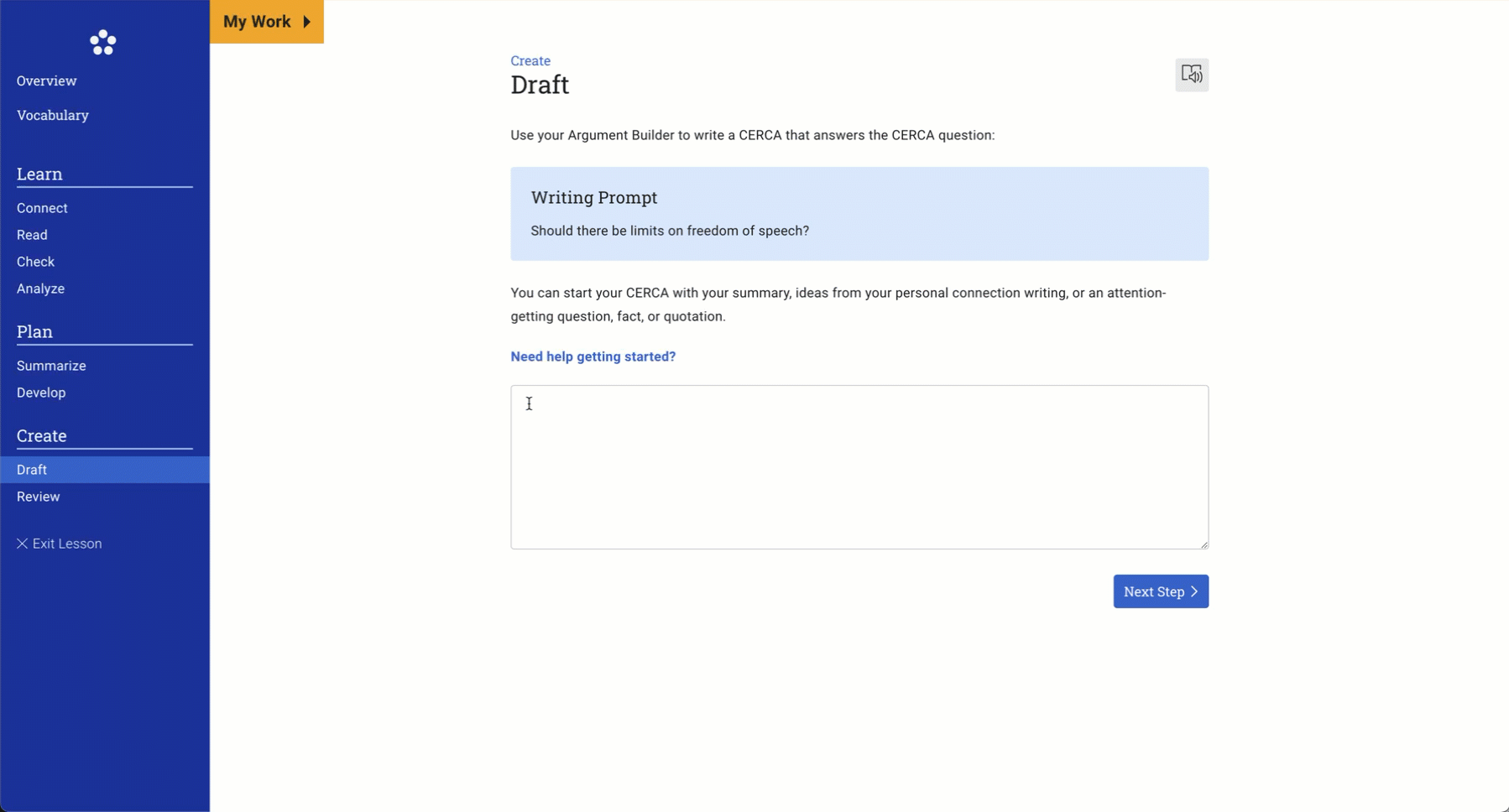This screenshot has width=1509, height=812.
Task: Go to Overview in sidebar
Action: tap(46, 81)
